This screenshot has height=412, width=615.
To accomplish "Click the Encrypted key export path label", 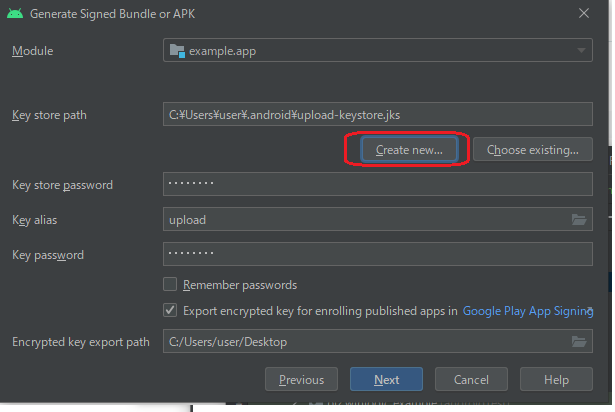I will tap(81, 342).
